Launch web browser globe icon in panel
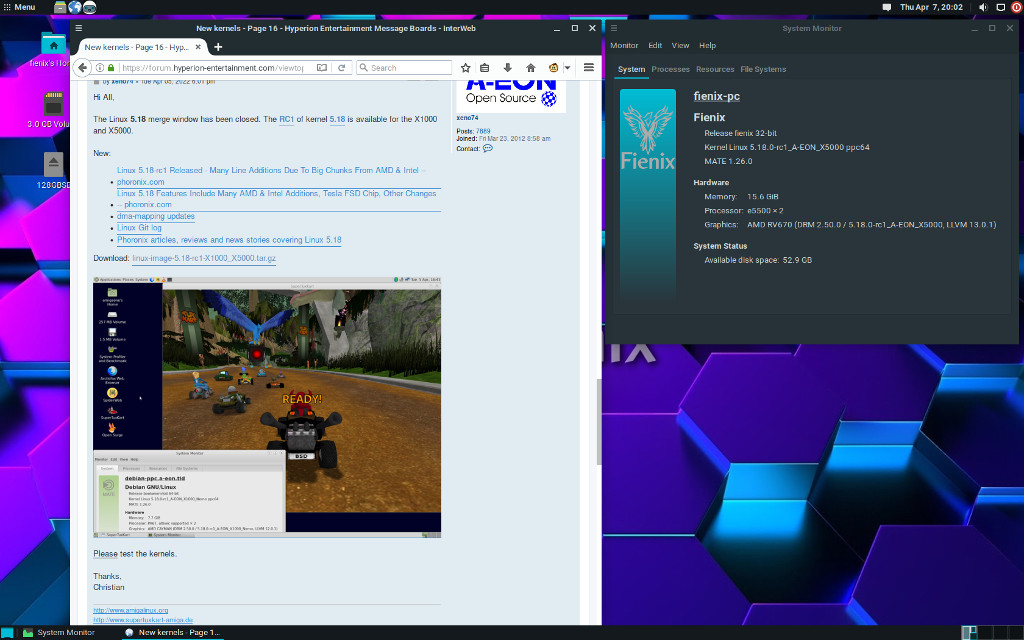This screenshot has width=1024, height=640. 74,7
